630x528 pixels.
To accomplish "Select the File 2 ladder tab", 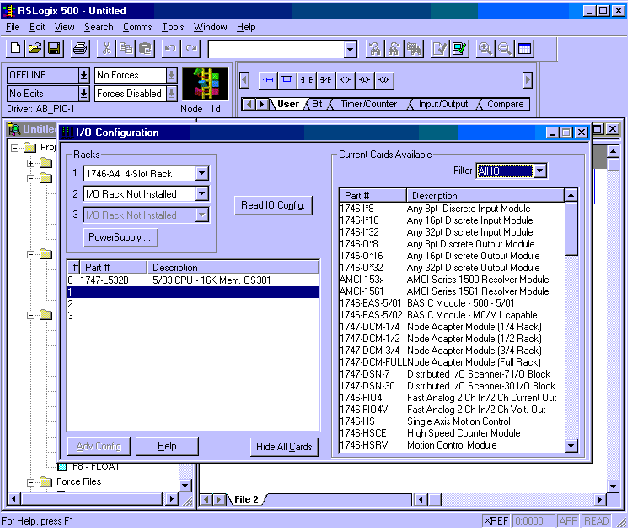I will [246, 499].
